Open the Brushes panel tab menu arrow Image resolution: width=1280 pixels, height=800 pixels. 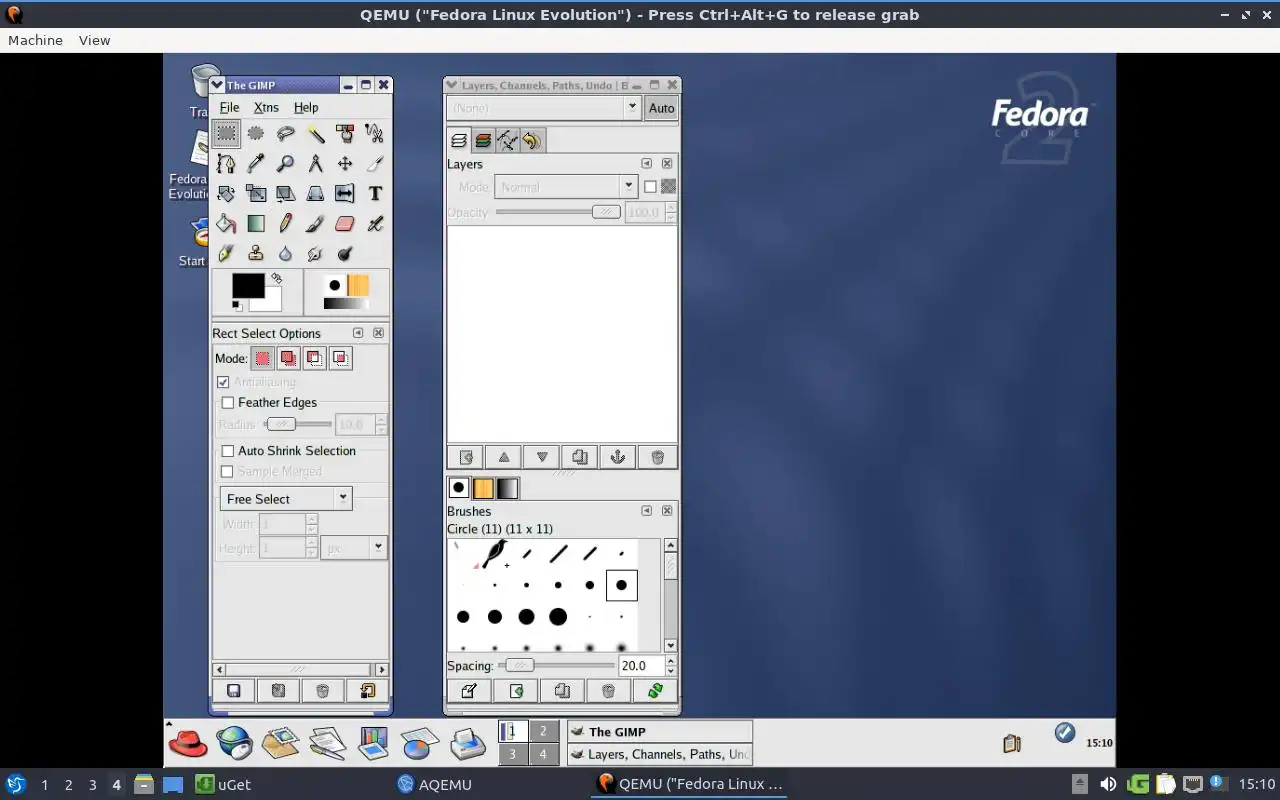(647, 511)
